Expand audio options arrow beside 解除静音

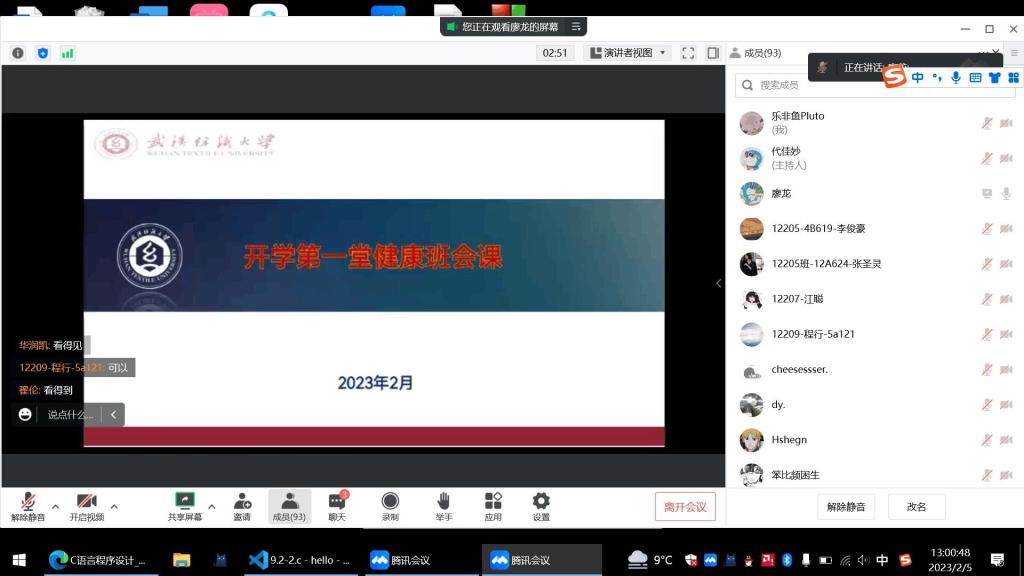pyautogui.click(x=55, y=506)
